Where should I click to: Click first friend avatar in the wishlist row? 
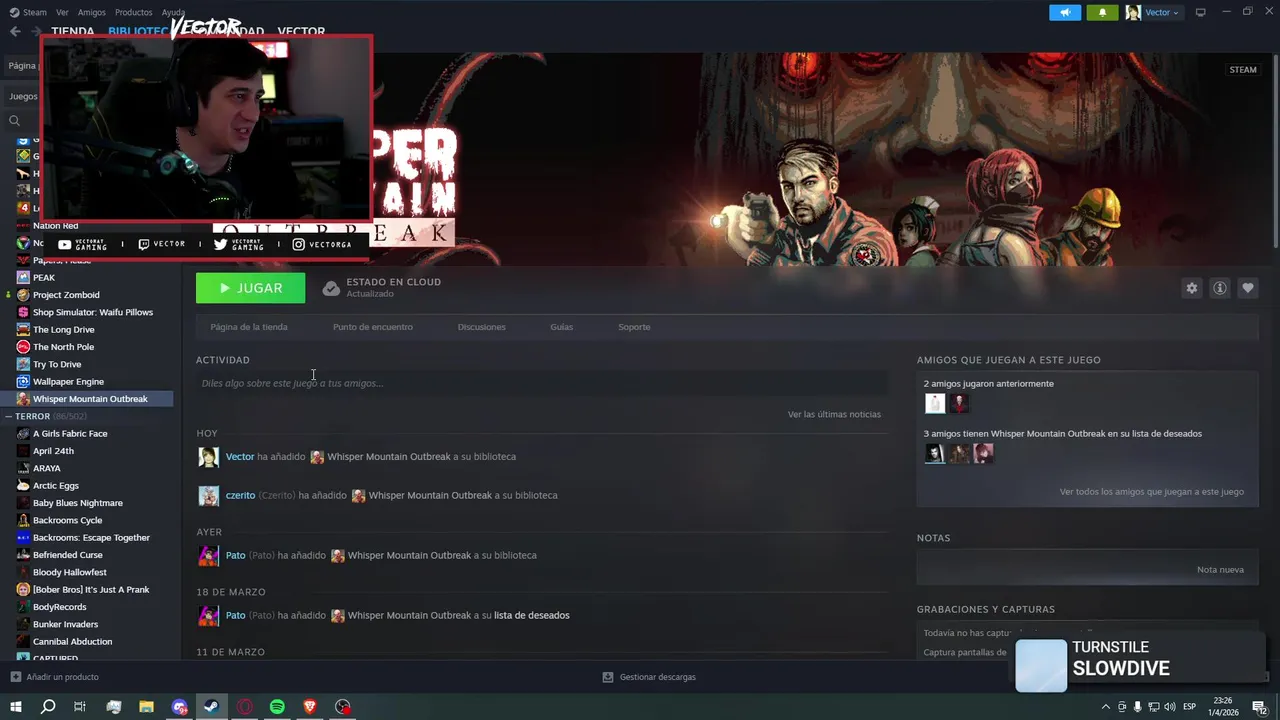pos(934,453)
